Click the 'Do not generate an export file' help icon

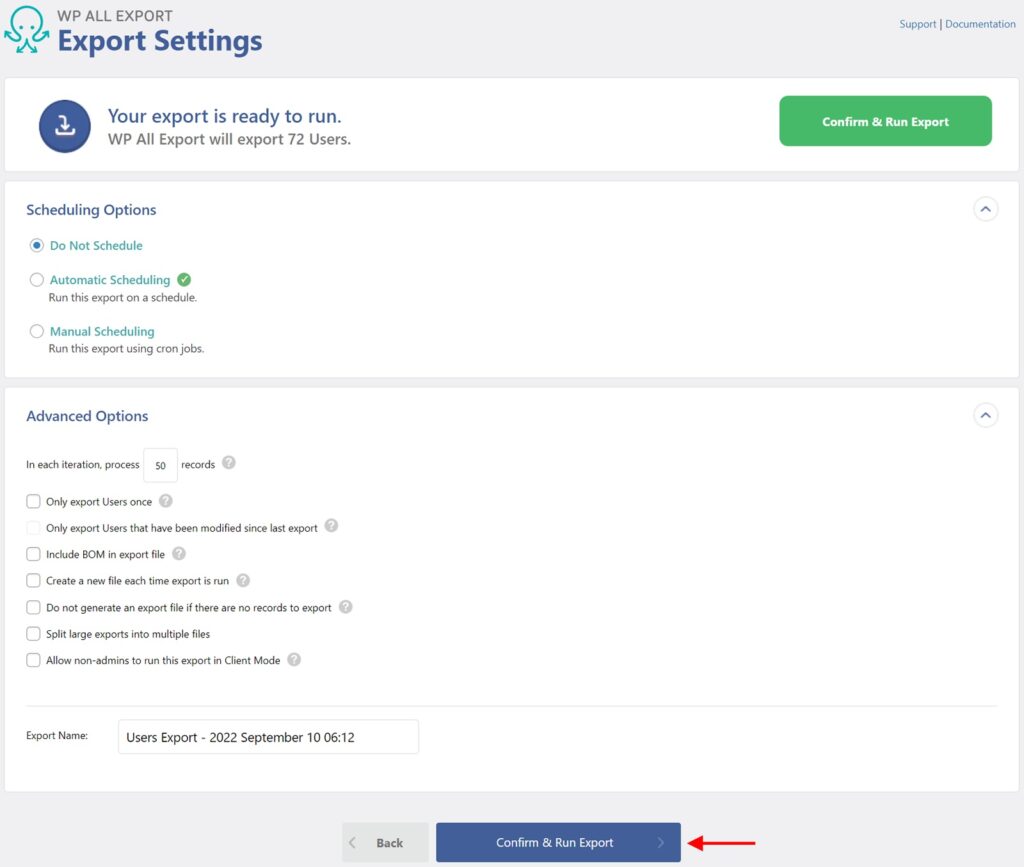tap(346, 607)
